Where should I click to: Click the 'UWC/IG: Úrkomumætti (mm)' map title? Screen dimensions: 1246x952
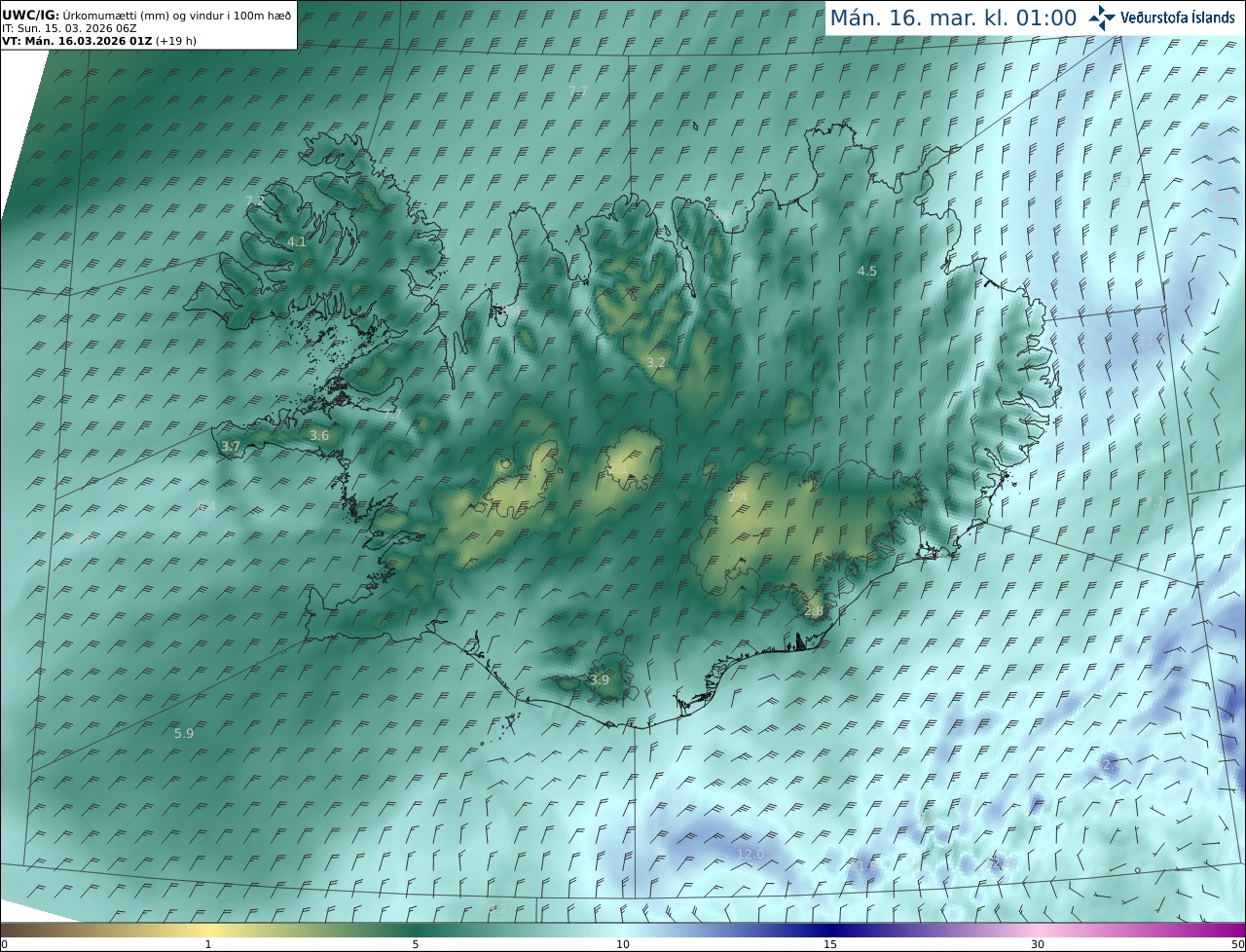(147, 16)
